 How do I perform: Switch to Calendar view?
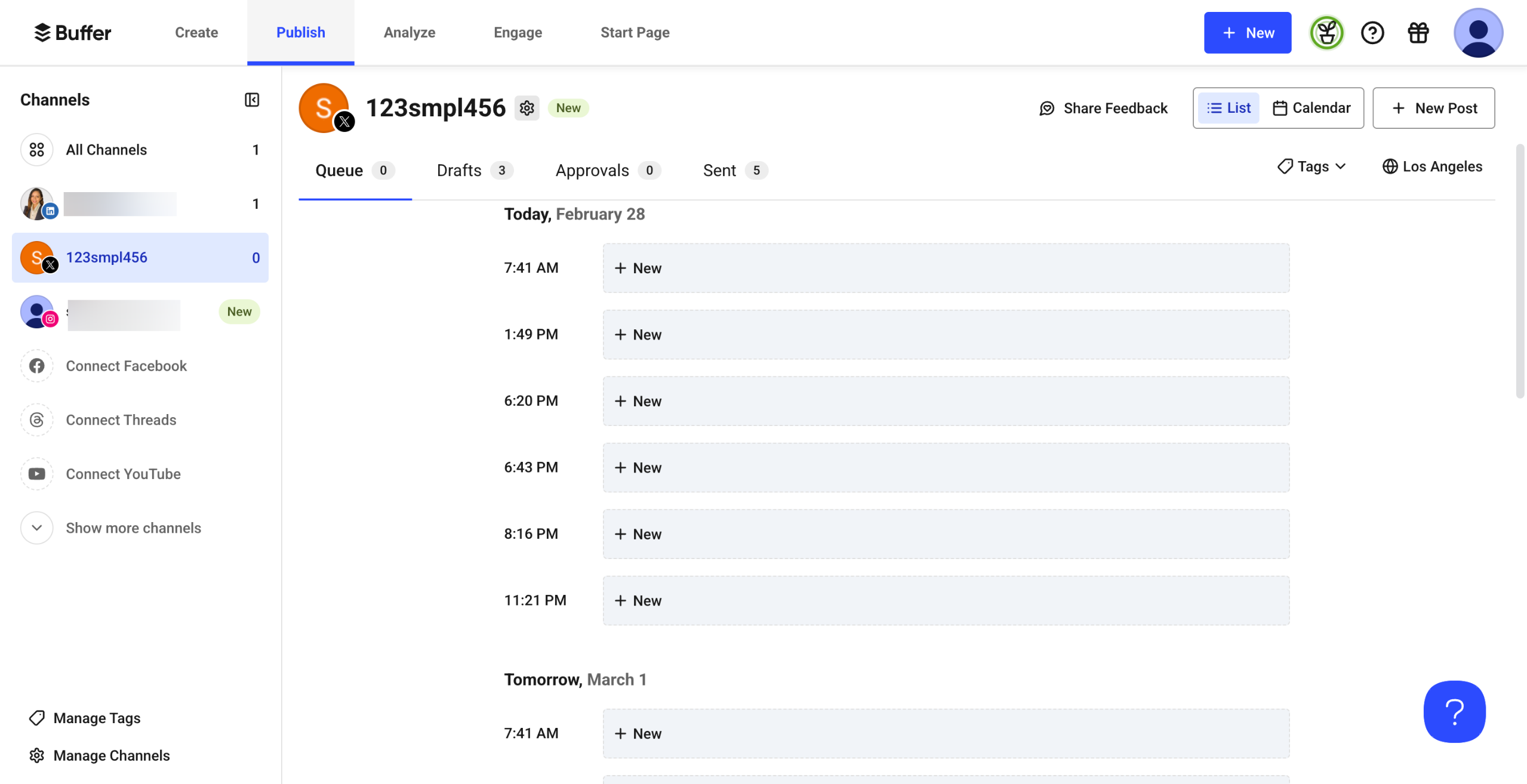[1312, 108]
